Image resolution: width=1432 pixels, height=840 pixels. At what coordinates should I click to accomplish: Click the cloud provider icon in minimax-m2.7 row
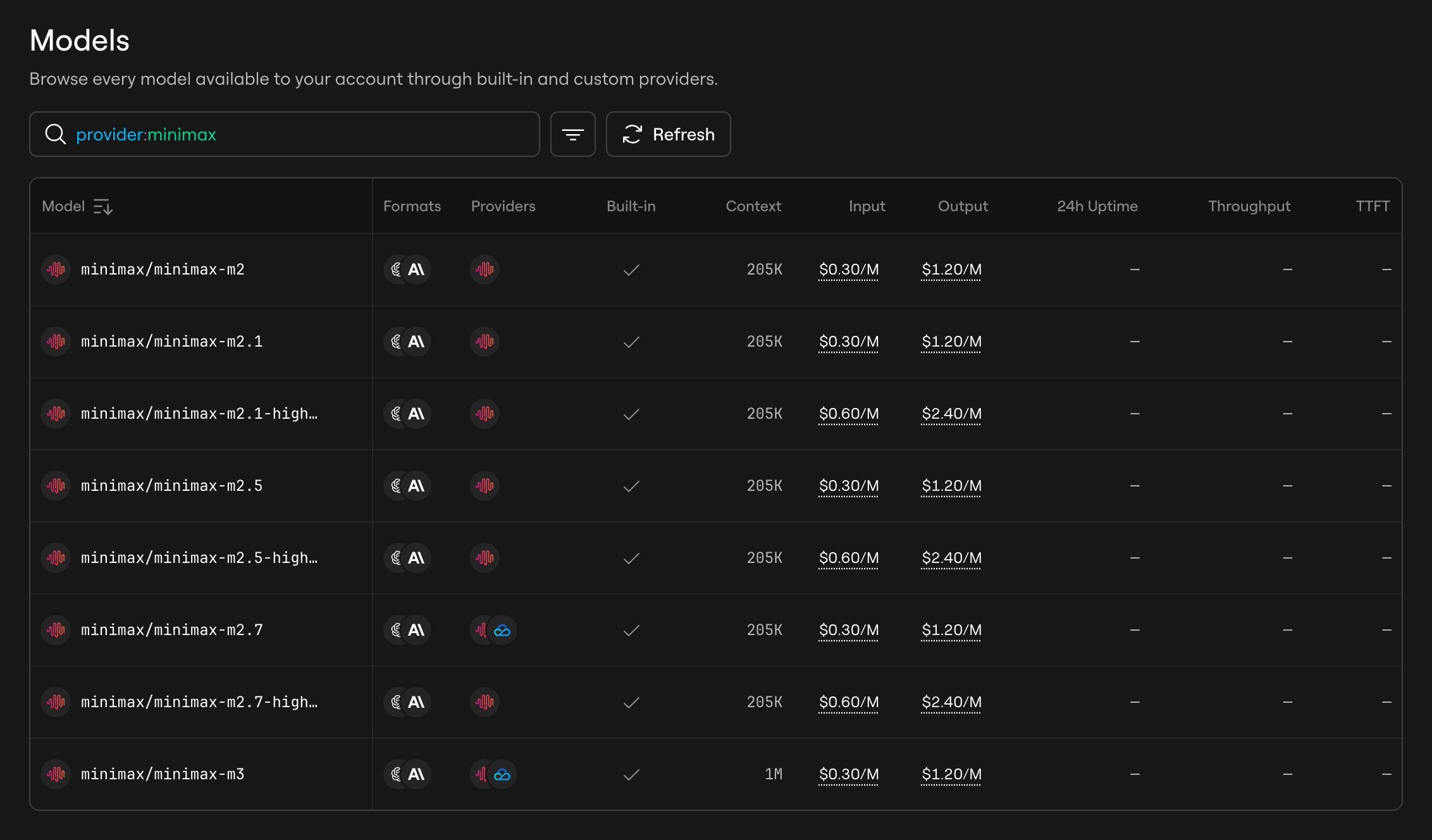pos(502,630)
